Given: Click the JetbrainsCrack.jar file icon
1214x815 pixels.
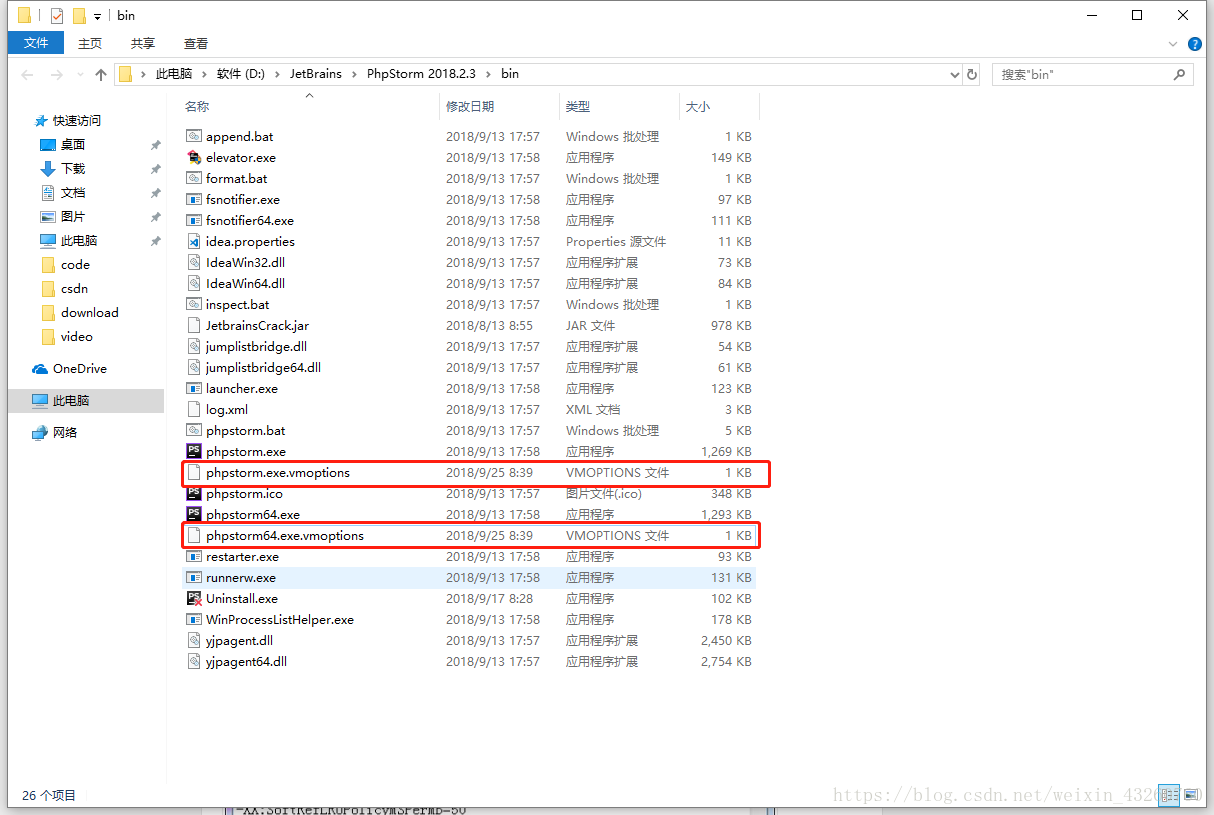Looking at the screenshot, I should point(195,325).
